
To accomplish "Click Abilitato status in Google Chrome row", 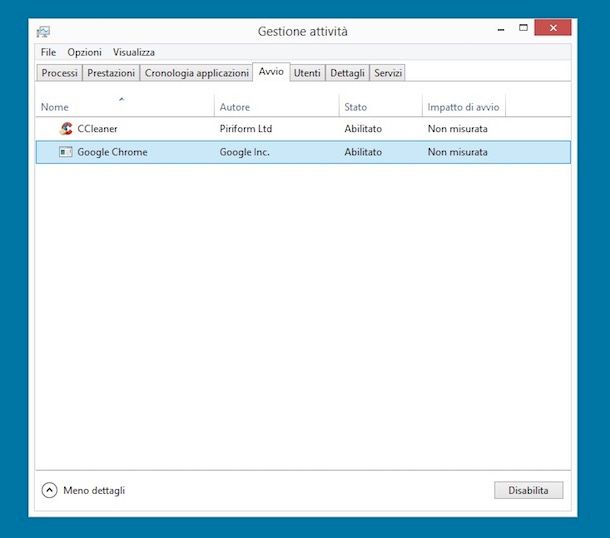I will [x=363, y=152].
